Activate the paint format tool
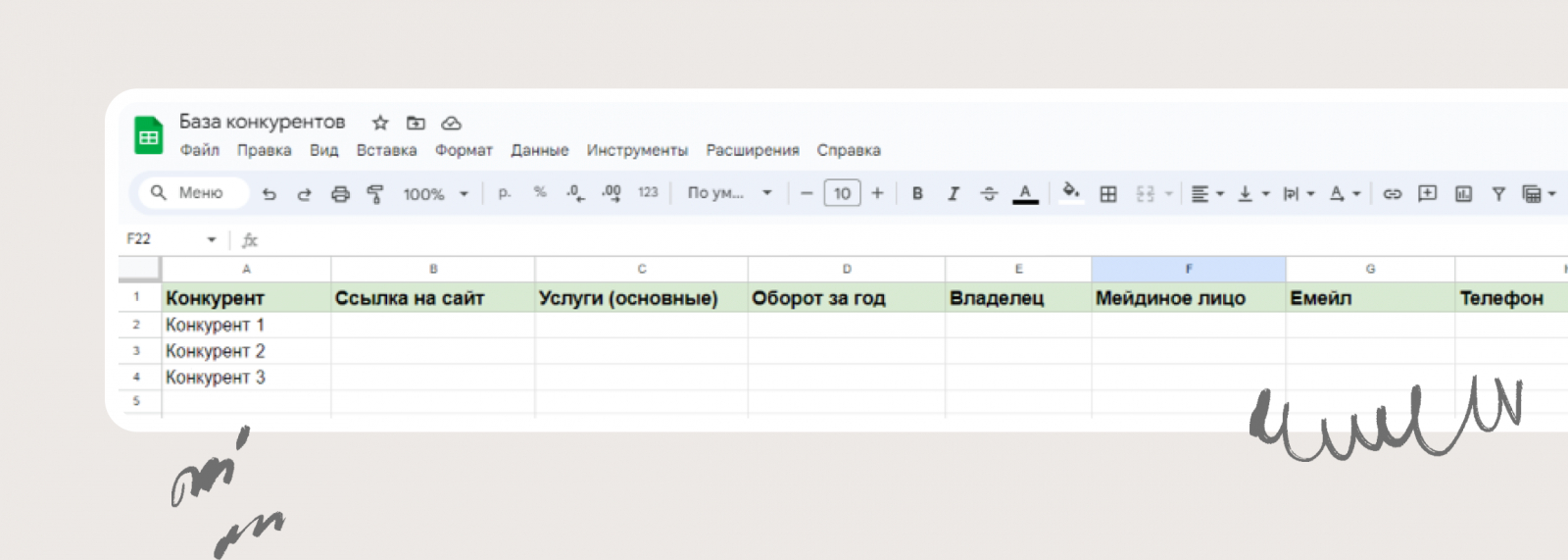The height and width of the screenshot is (560, 1568). pos(375,194)
